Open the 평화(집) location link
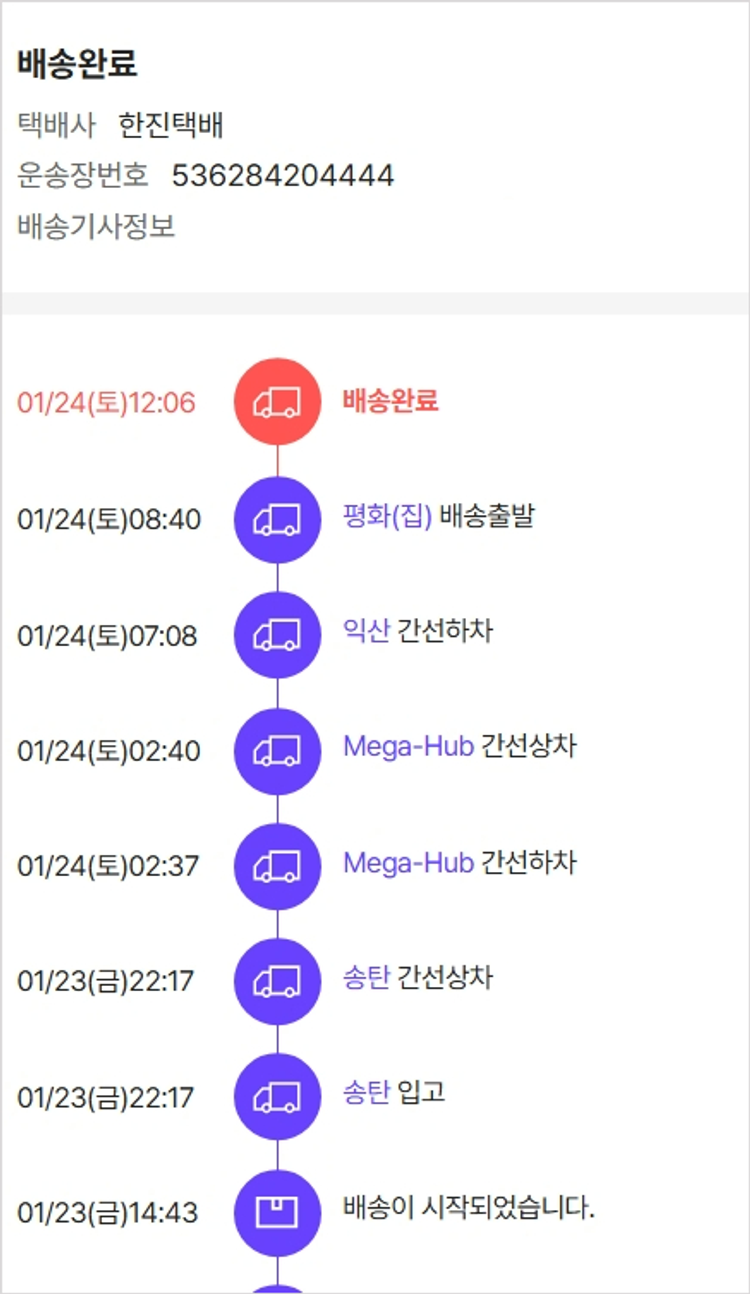Screen dimensions: 750x1294 coord(387,516)
